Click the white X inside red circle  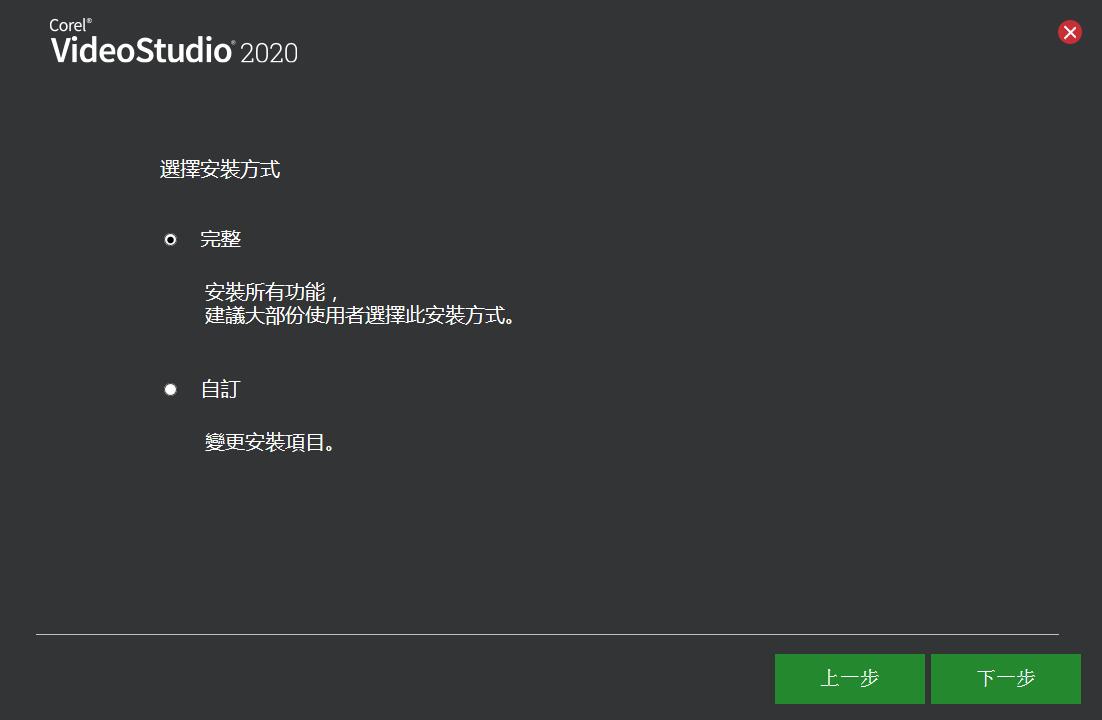click(1070, 32)
